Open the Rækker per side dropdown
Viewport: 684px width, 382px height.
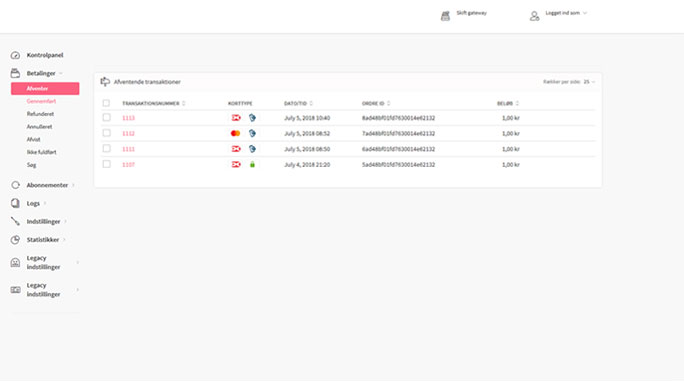click(589, 82)
